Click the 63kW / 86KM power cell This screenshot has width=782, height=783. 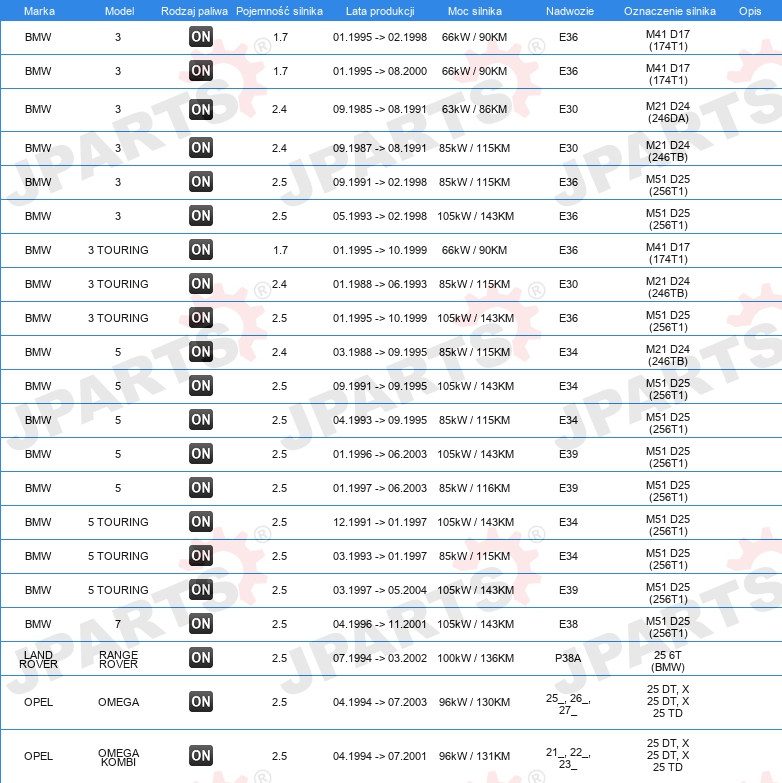(474, 109)
